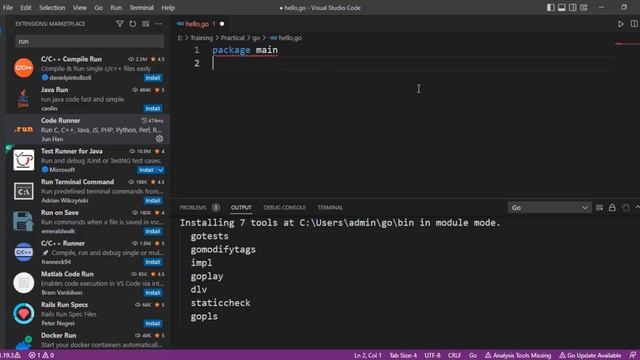Click Rails Run Specs heart icon
This screenshot has height=360, width=640.
coord(24,313)
